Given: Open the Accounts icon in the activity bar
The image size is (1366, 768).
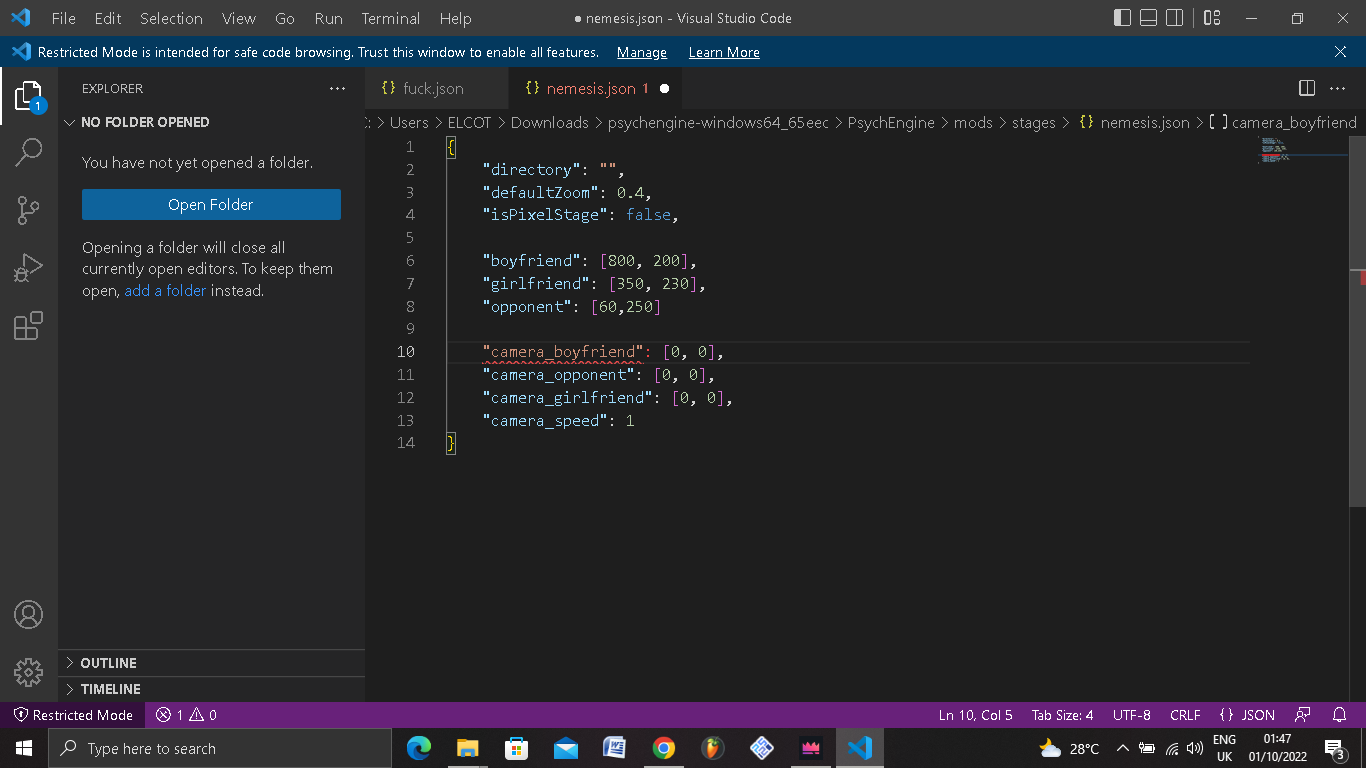Looking at the screenshot, I should [29, 615].
